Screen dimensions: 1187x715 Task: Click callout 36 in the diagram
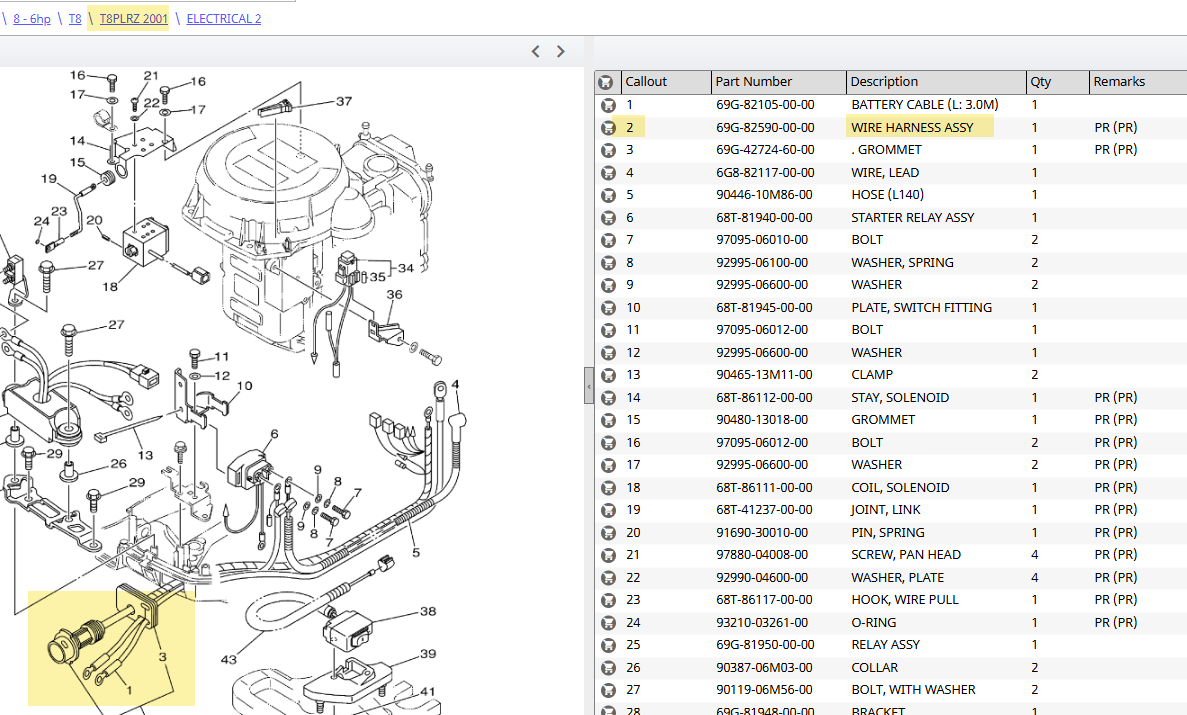[x=394, y=295]
